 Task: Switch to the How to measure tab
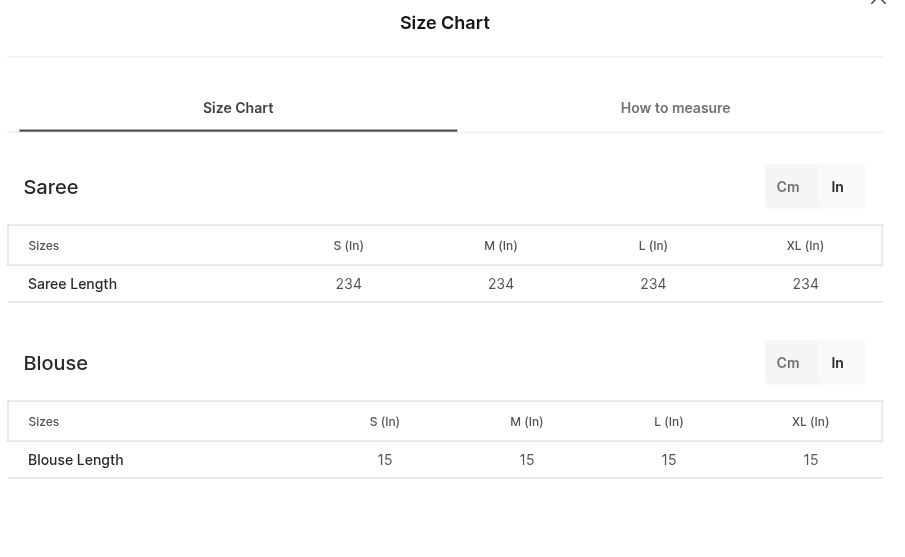[675, 108]
